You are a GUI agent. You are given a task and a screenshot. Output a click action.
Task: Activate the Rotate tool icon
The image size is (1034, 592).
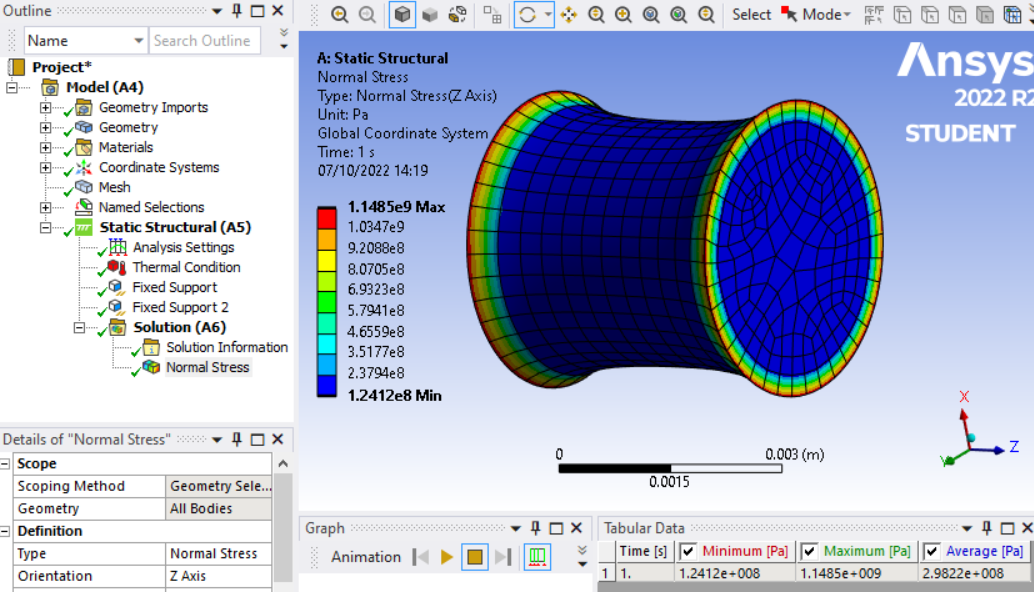tap(527, 15)
